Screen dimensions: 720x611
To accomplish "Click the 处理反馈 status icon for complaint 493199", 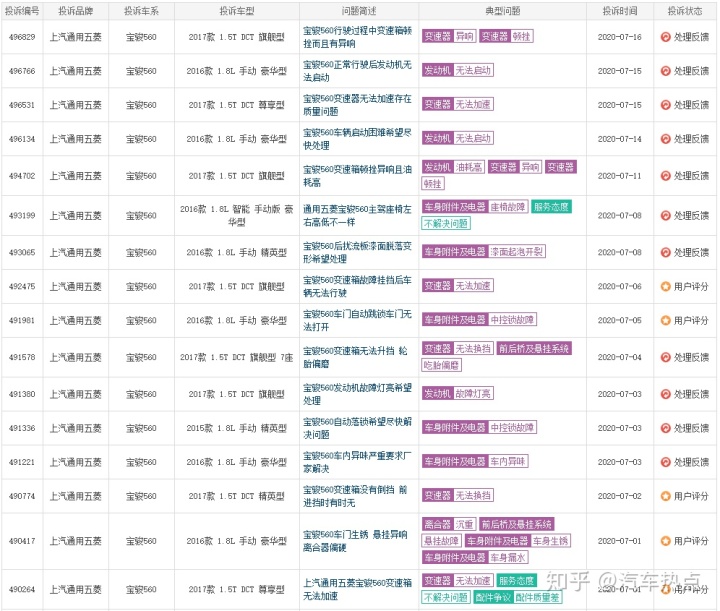I will (665, 216).
